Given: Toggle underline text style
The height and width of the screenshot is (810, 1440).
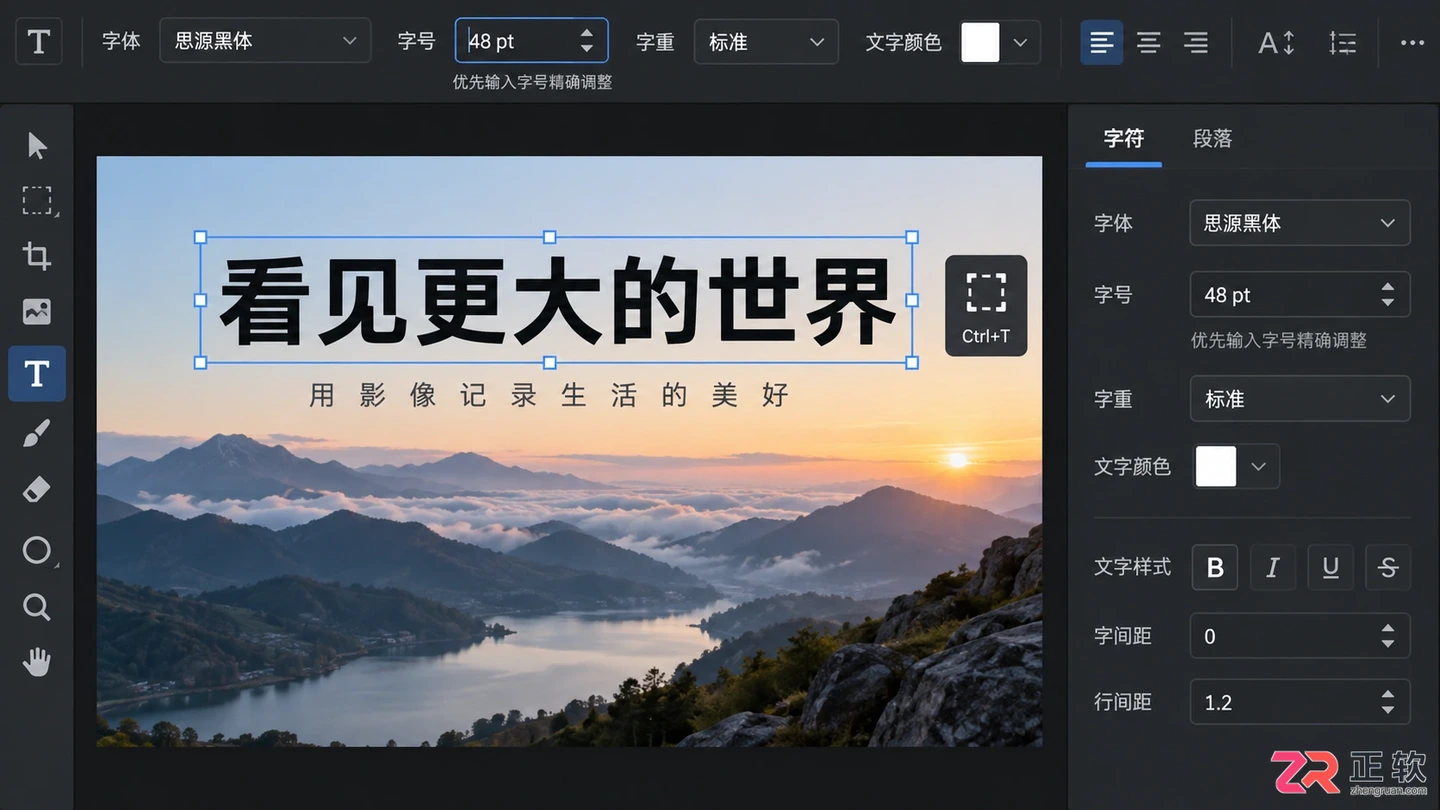Looking at the screenshot, I should click(x=1330, y=567).
